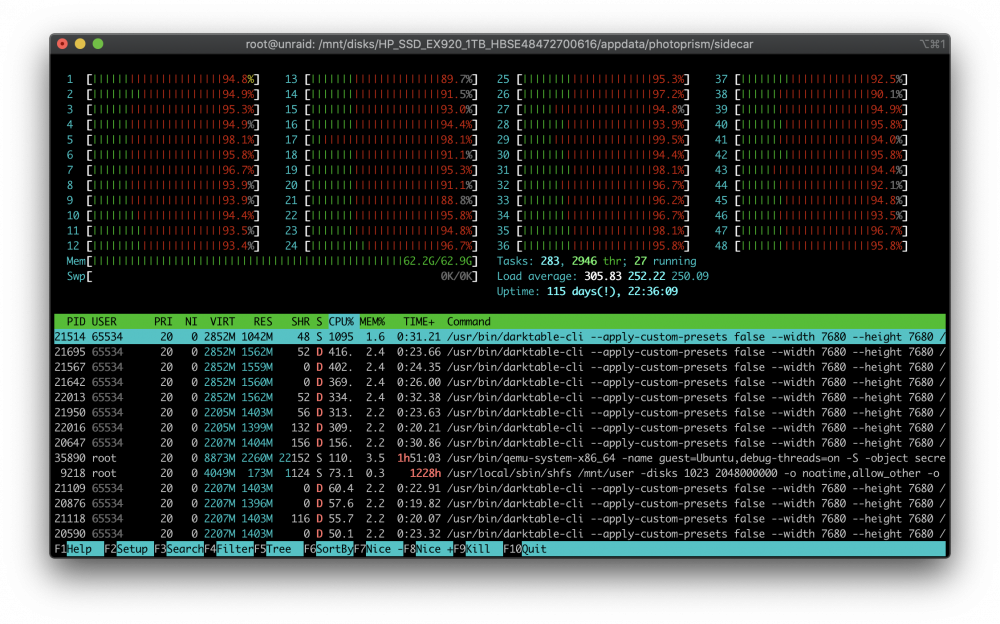Viewport: 1000px width, 624px height.
Task: Click the 1228h TIME+ value
Action: click(425, 473)
